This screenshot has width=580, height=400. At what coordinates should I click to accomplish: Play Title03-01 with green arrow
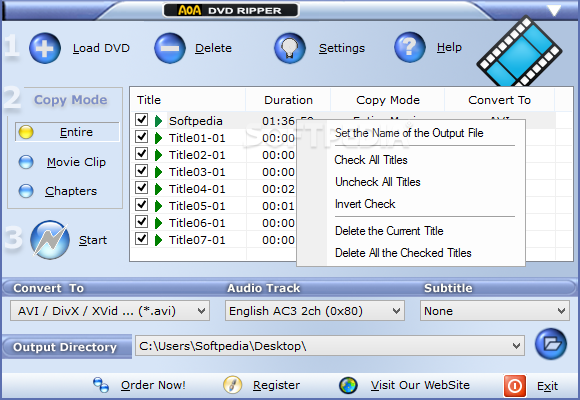pyautogui.click(x=158, y=172)
